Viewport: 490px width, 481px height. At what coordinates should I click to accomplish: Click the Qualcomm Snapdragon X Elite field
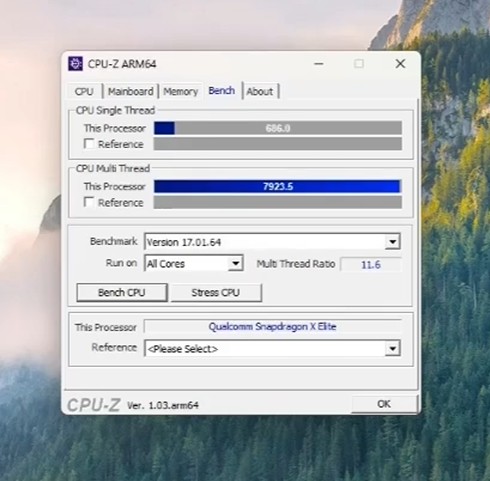(272, 326)
